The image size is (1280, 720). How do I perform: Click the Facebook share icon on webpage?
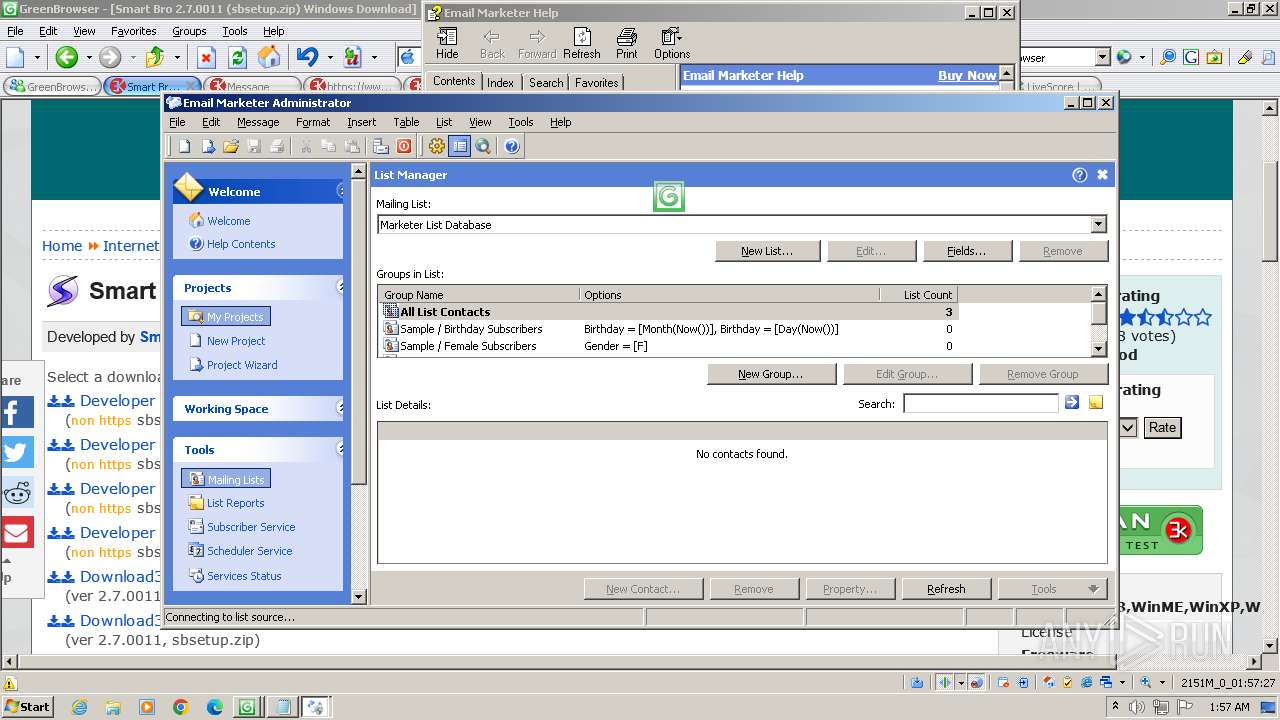tap(17, 412)
